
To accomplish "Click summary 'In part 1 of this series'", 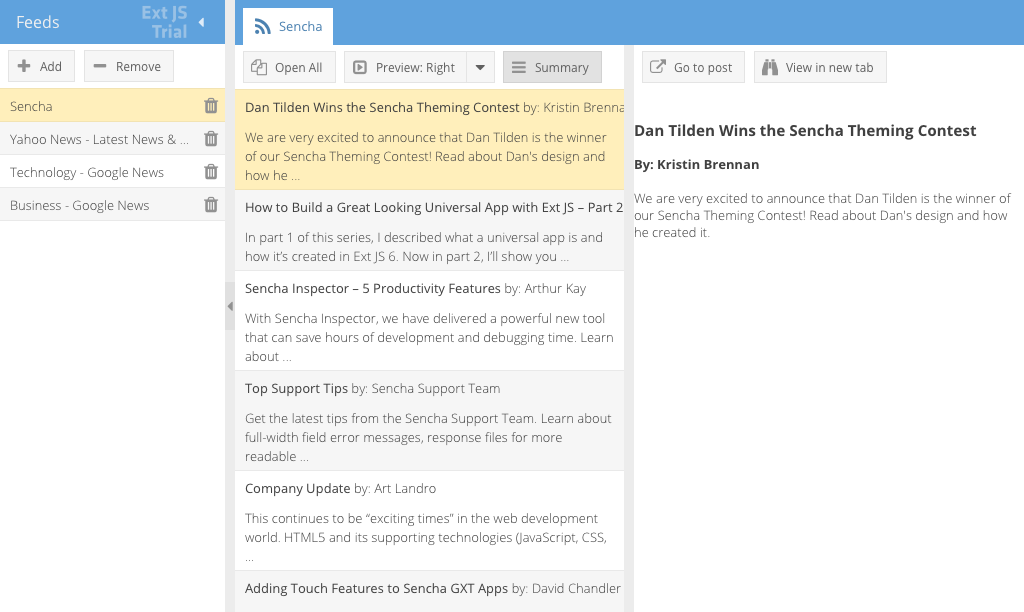I will click(x=424, y=247).
